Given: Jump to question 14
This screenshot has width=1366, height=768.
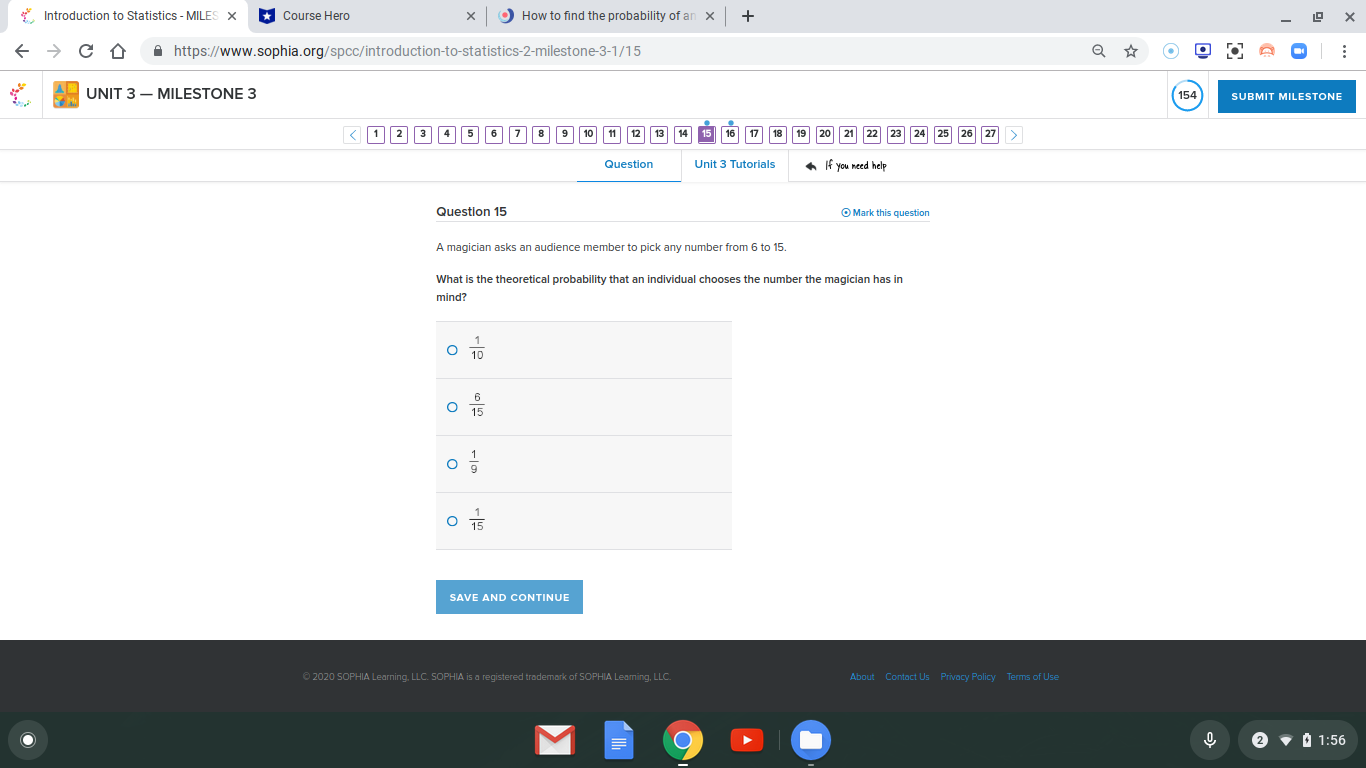Looking at the screenshot, I should pos(683,134).
